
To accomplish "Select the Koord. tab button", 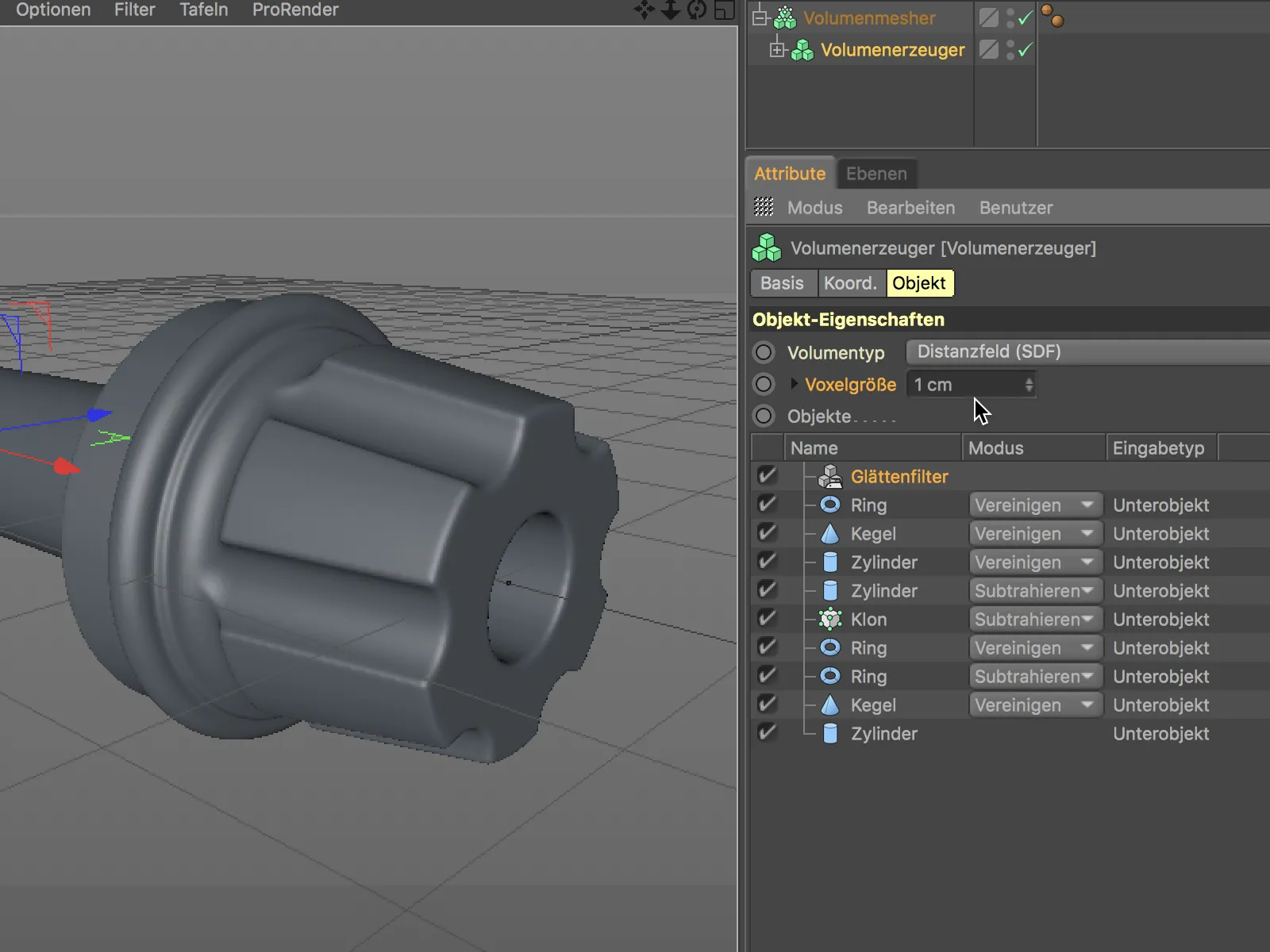I will pos(850,283).
